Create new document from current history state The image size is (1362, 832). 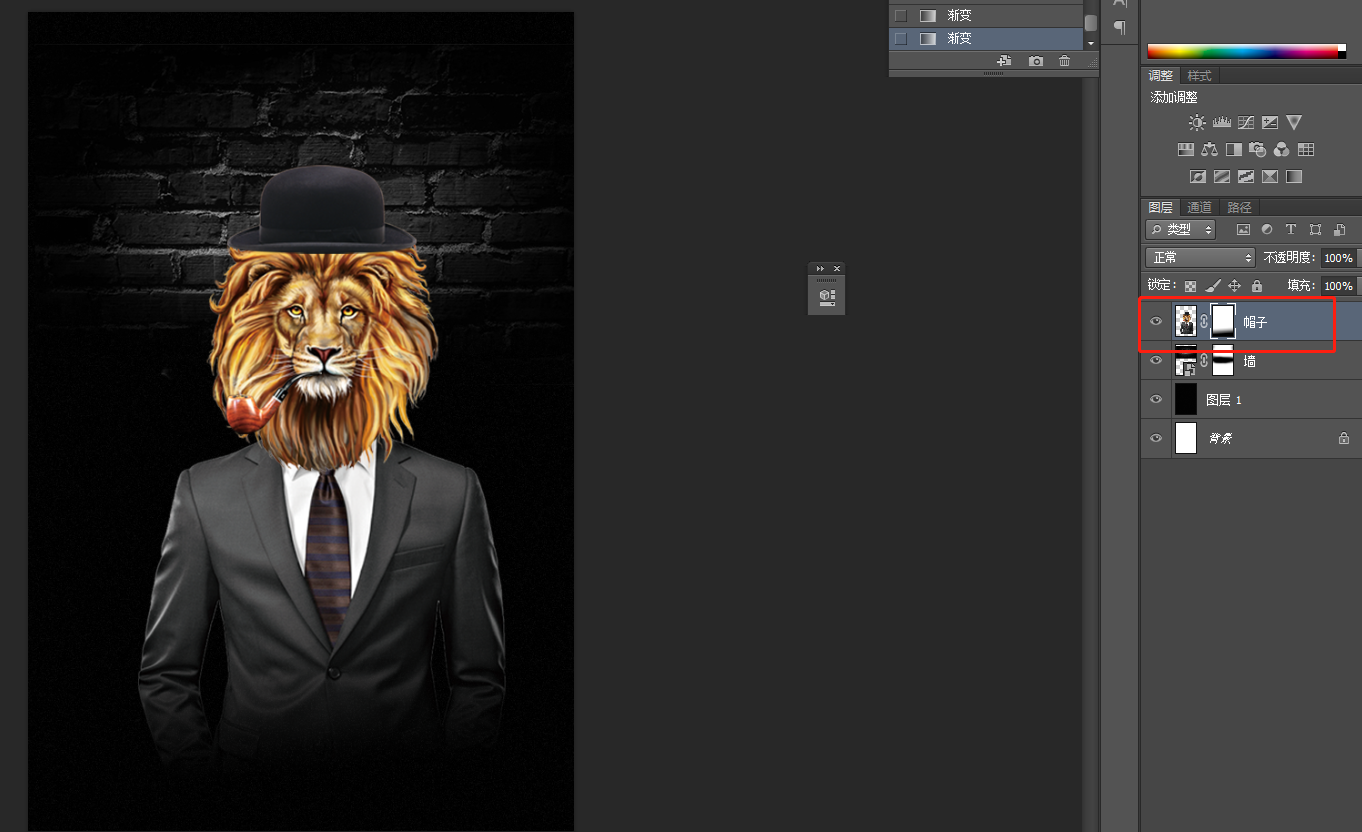[x=1005, y=61]
